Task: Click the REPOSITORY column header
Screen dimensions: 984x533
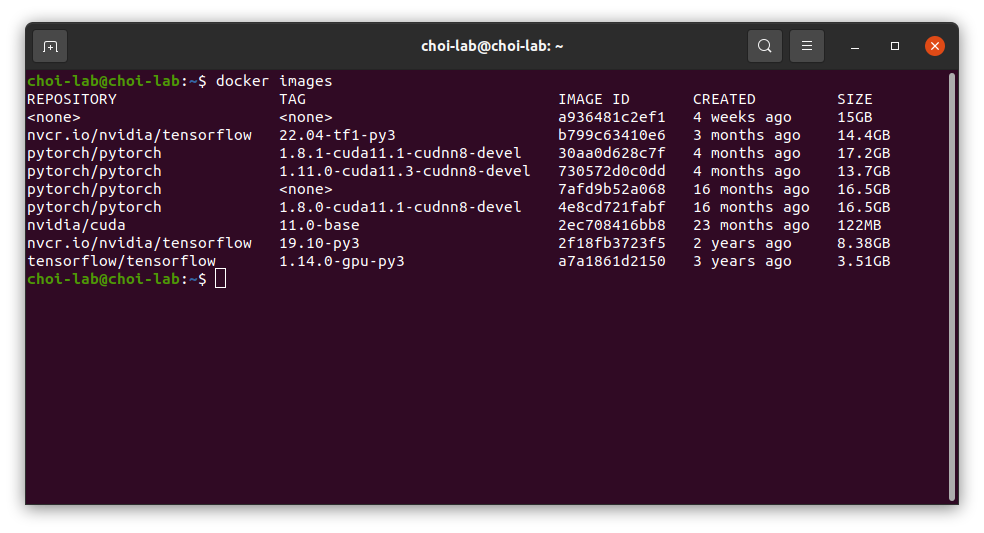Action: (x=72, y=99)
